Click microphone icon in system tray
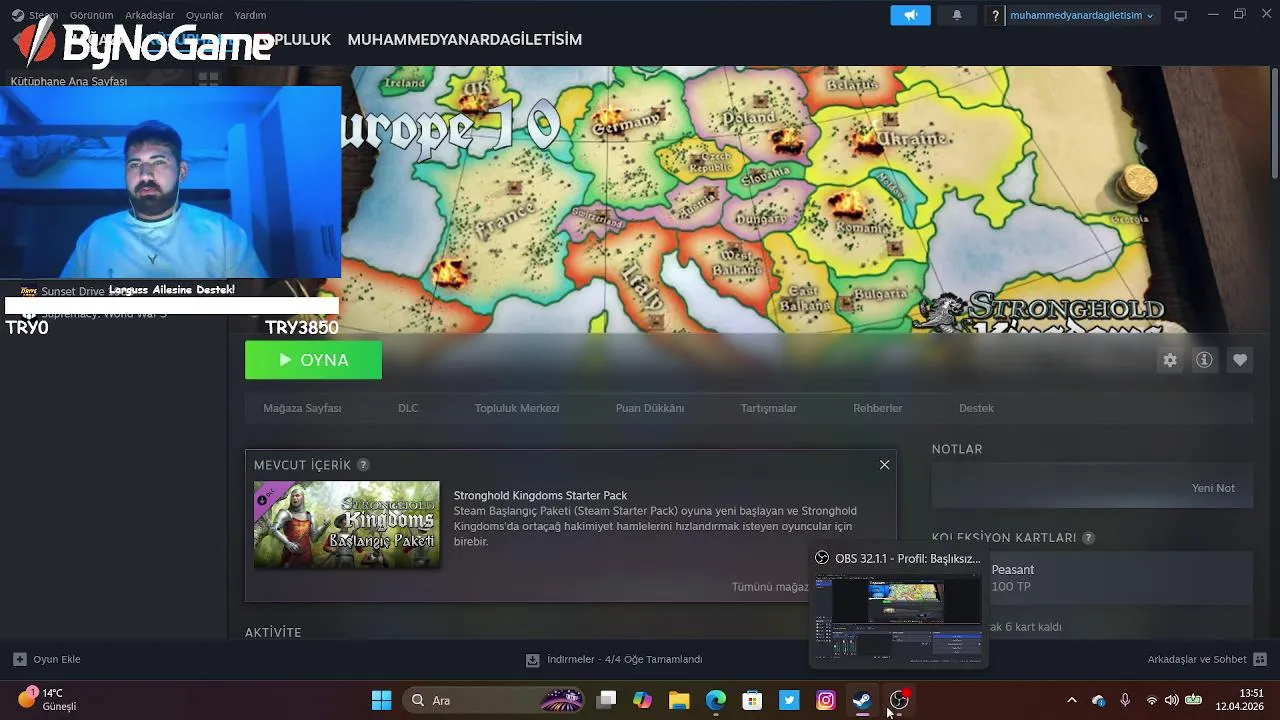Image resolution: width=1280 pixels, height=720 pixels. point(1125,700)
